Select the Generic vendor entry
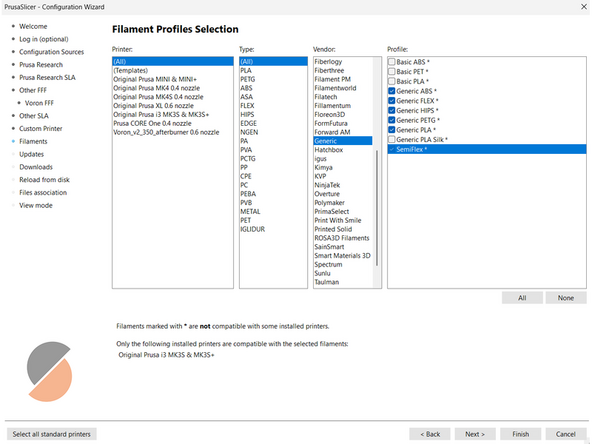The image size is (592, 444). tap(343, 141)
